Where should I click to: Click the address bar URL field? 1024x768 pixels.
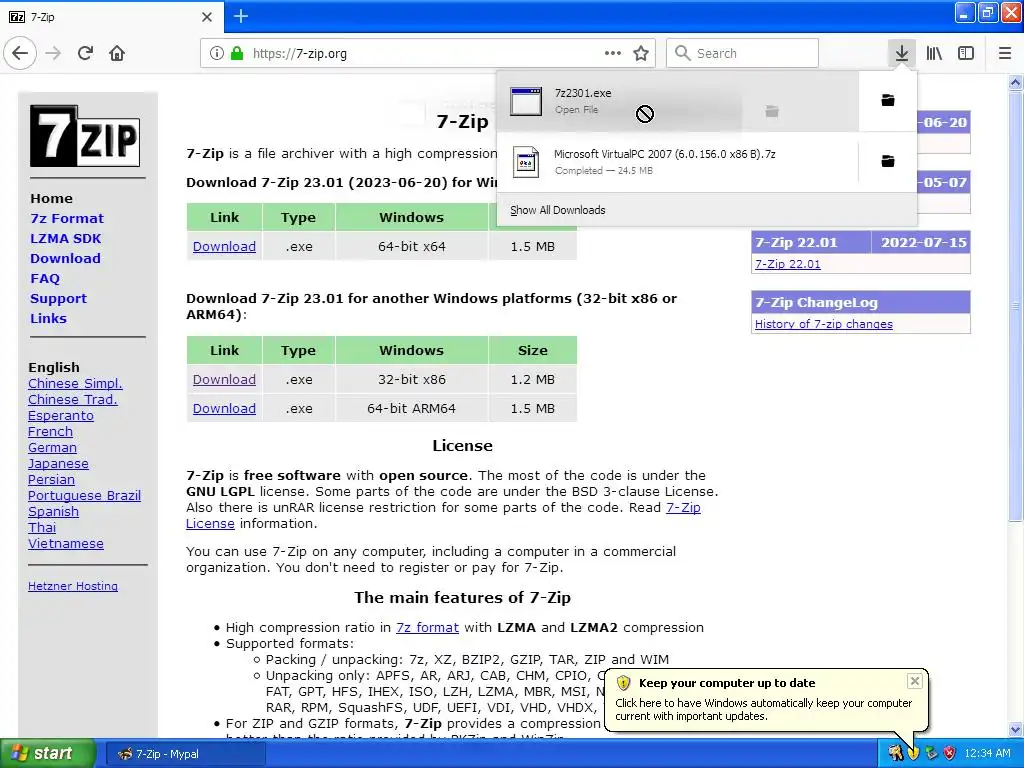426,53
